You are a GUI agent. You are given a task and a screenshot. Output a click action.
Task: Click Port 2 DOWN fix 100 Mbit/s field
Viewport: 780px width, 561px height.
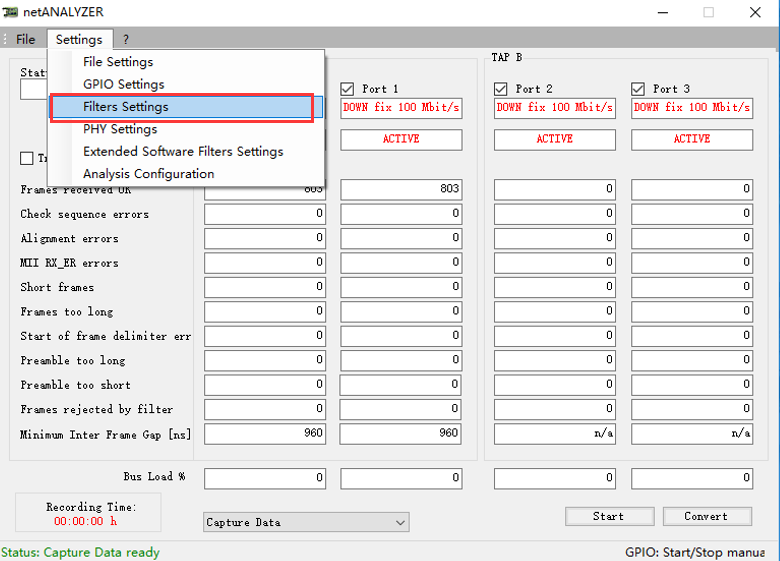[x=555, y=108]
